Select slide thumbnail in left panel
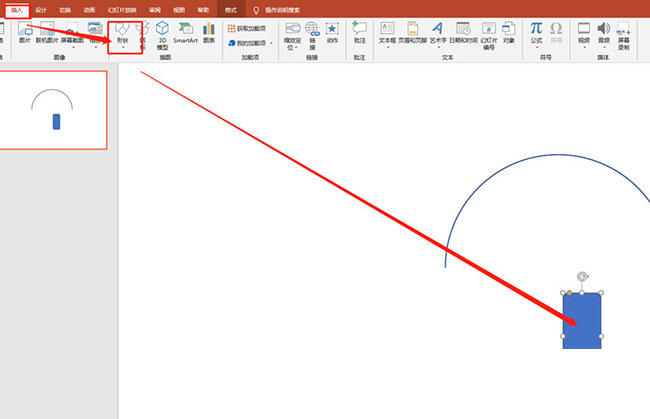Viewport: 650px width, 419px height. 53,110
